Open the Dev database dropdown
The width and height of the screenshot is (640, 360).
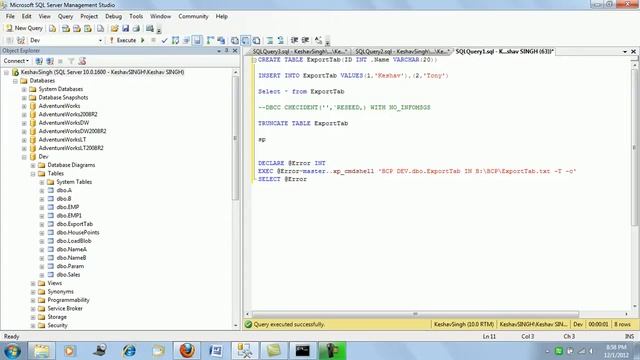100,40
